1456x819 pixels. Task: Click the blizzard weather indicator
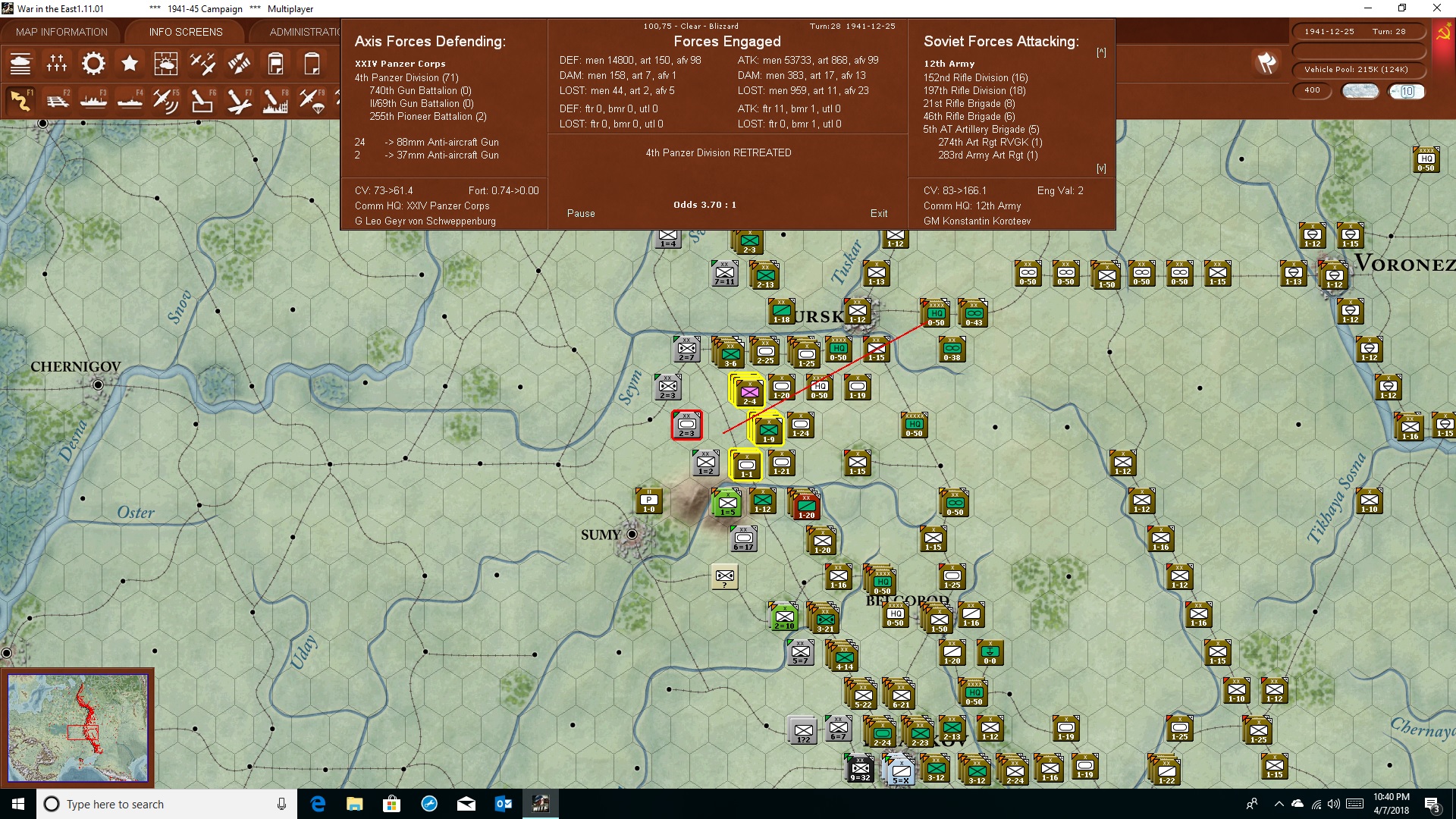click(1360, 91)
